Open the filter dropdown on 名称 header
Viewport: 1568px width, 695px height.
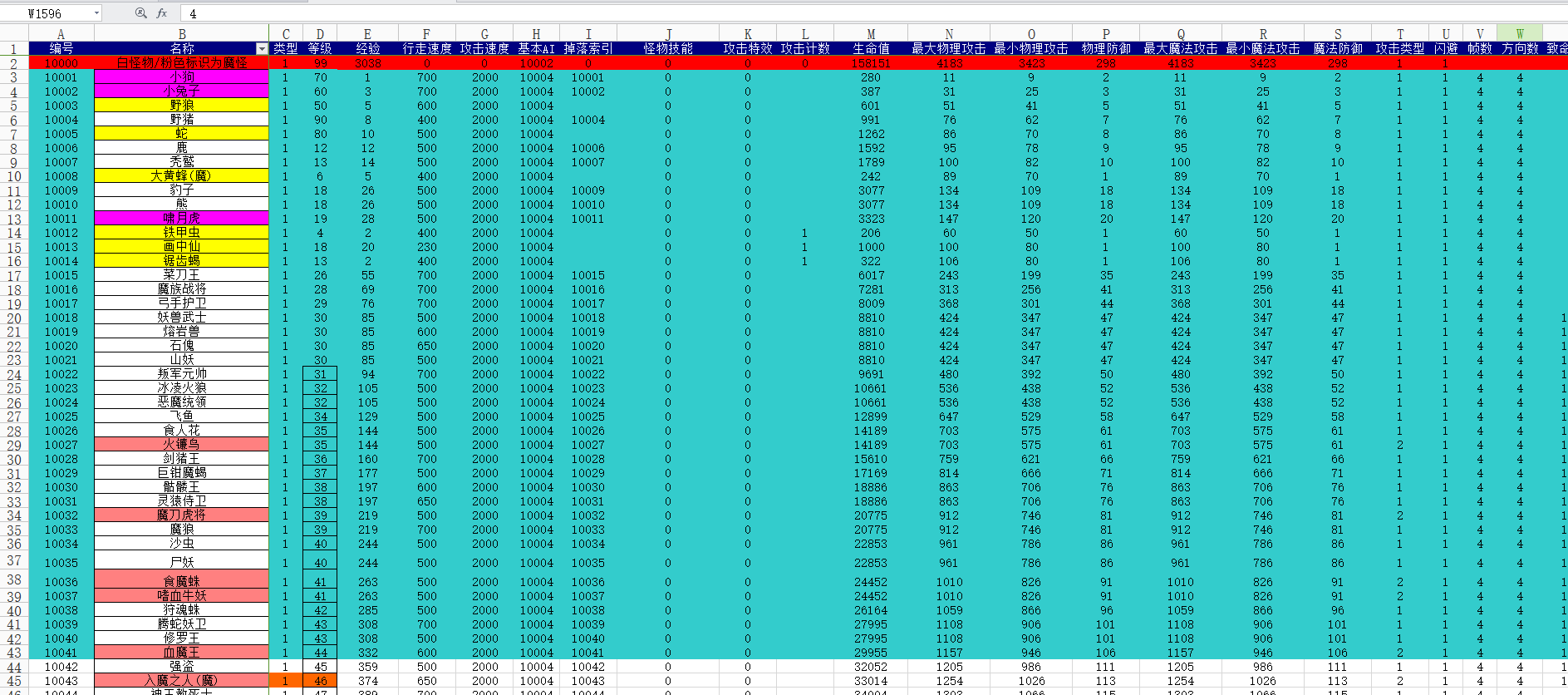click(x=262, y=49)
